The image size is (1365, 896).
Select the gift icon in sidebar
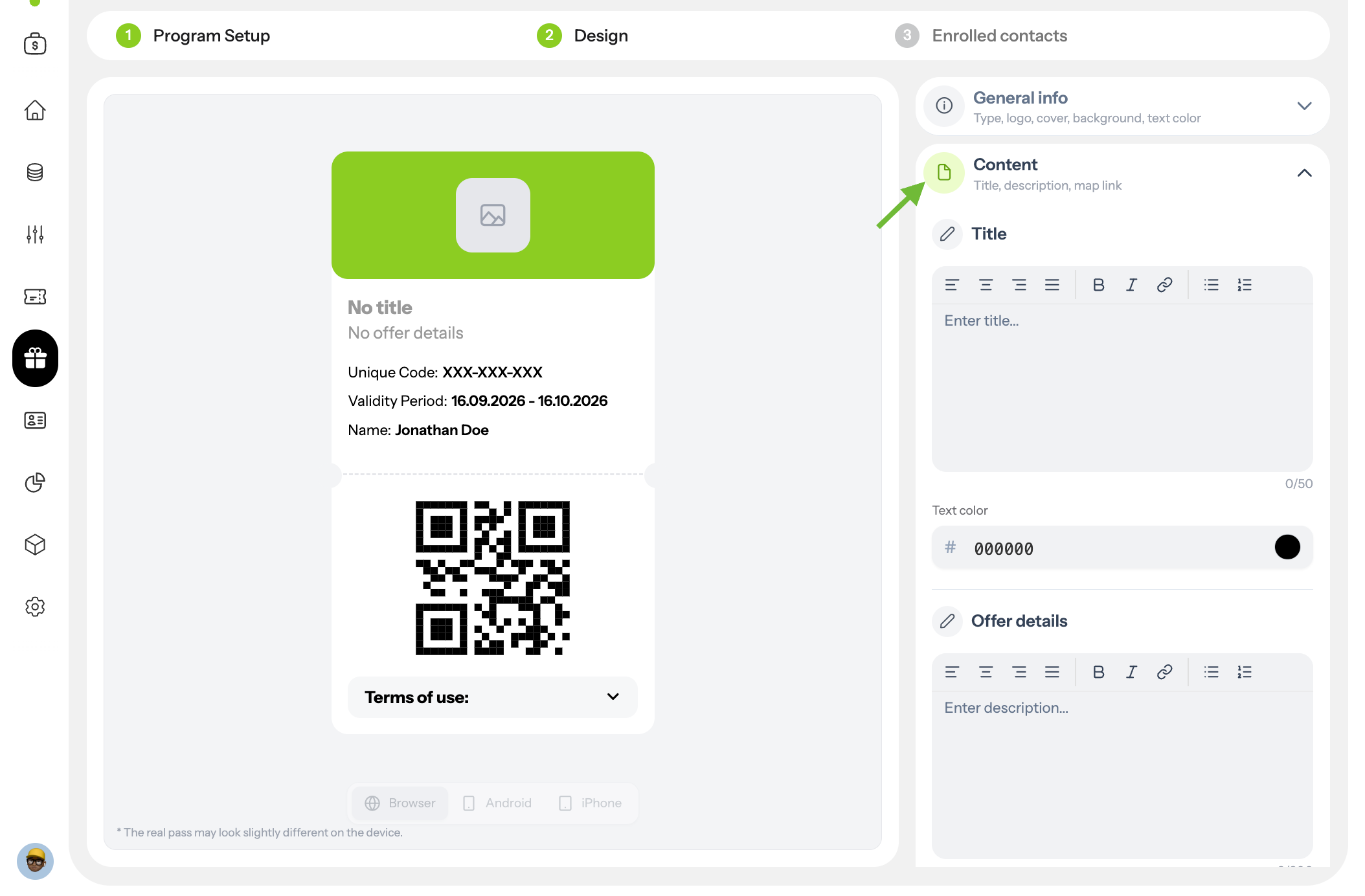[35, 358]
